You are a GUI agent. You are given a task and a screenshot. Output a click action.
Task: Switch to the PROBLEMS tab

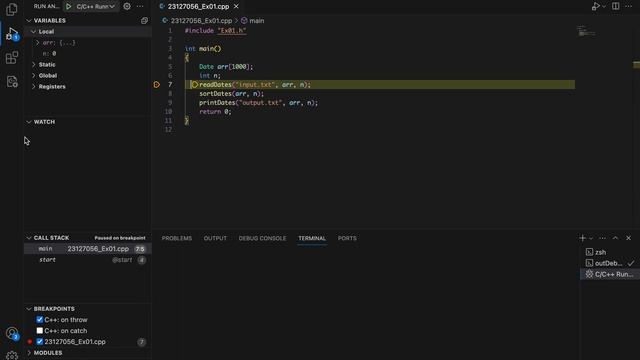point(177,238)
